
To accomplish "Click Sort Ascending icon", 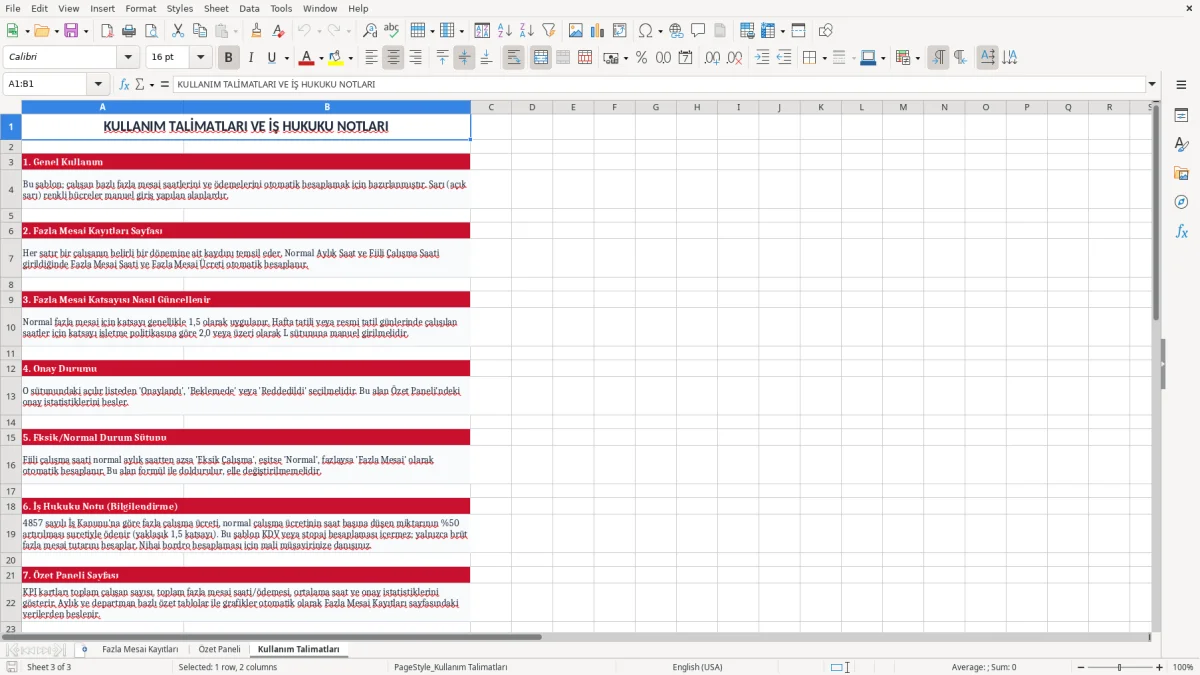I will pos(504,31).
